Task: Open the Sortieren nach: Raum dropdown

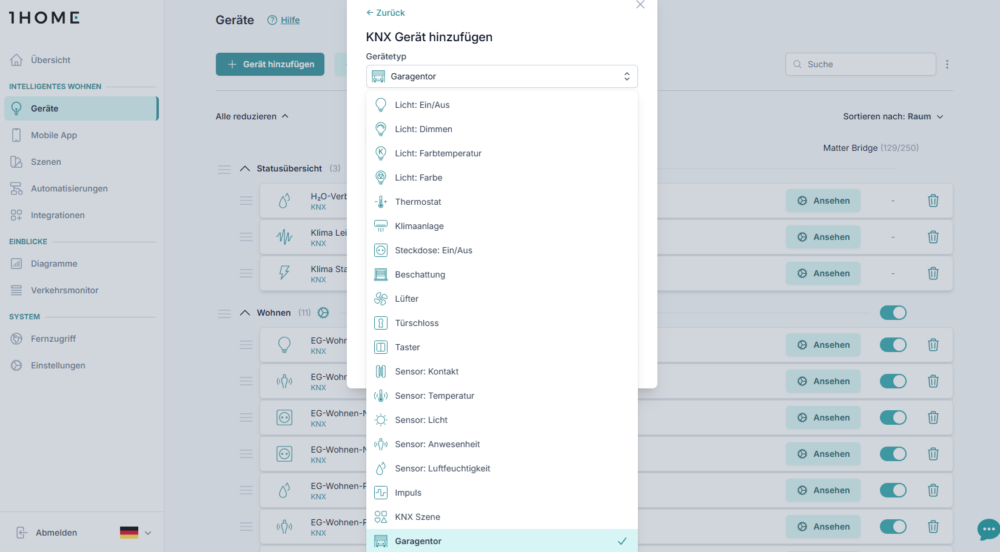Action: 893,117
